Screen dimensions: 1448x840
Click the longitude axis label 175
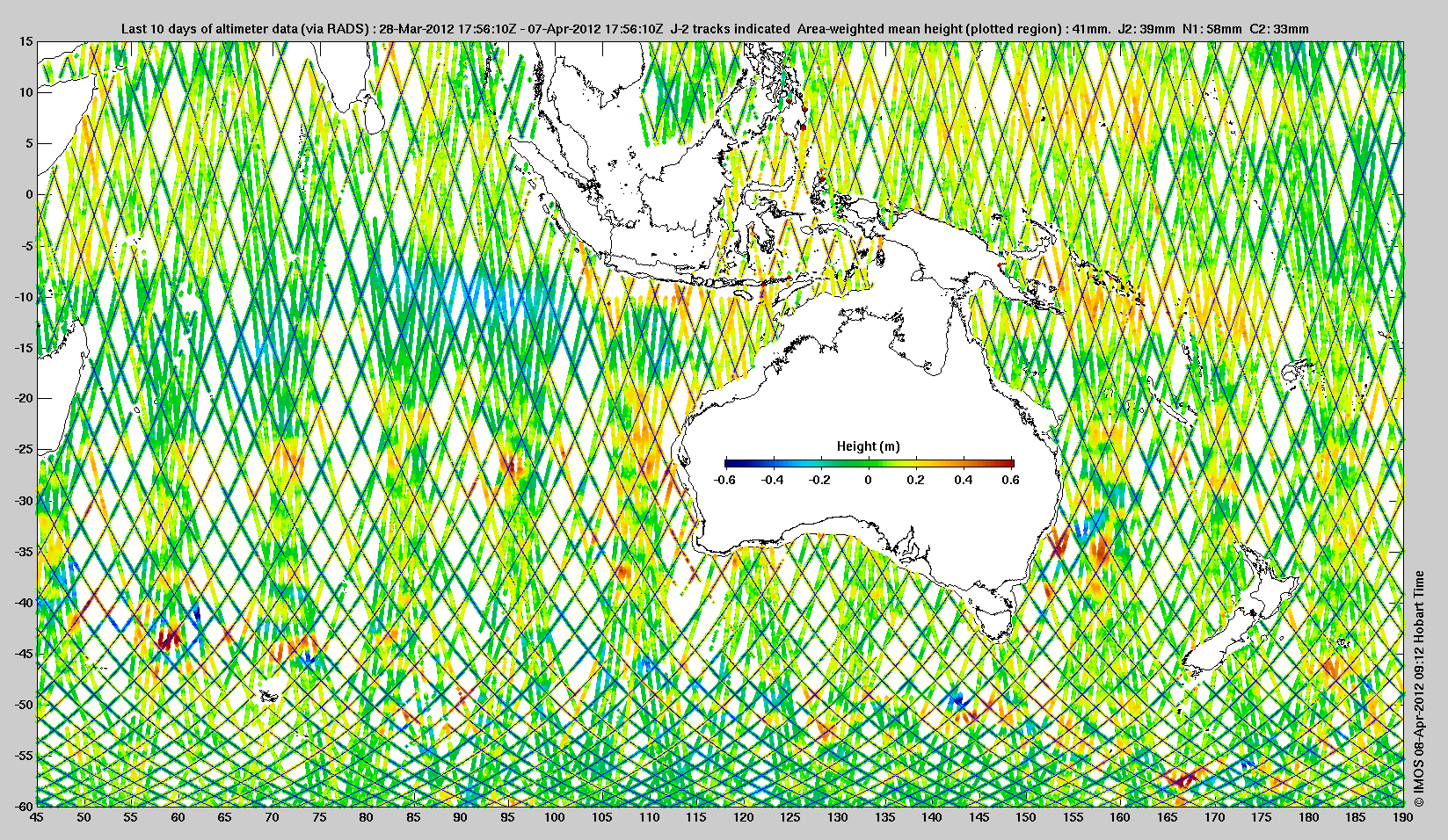tap(1262, 817)
